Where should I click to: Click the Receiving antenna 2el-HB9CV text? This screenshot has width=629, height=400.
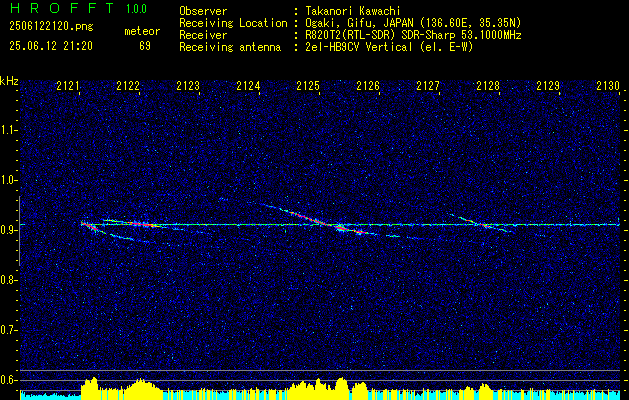pos(388,47)
